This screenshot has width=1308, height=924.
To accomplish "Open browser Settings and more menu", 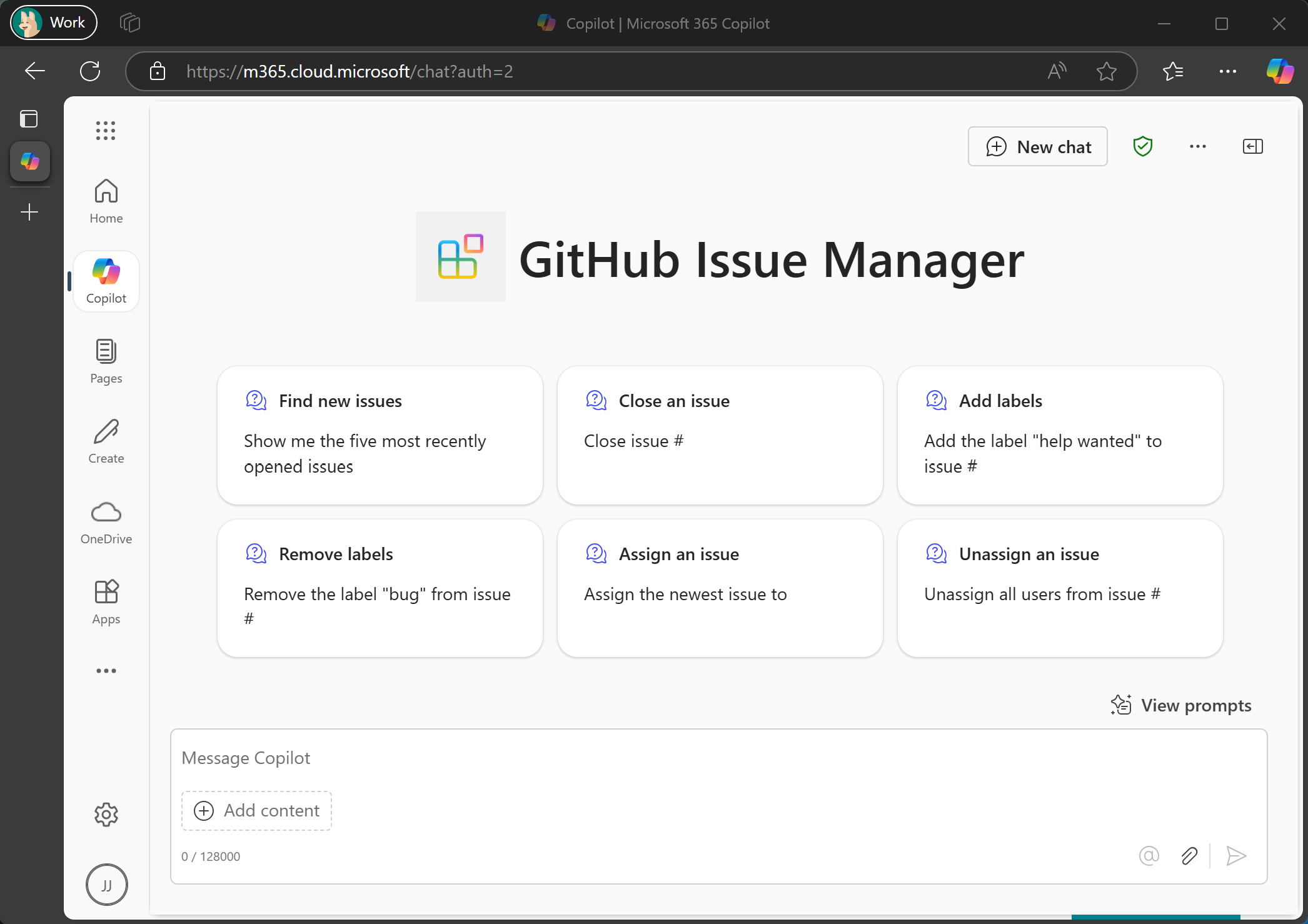I will (1228, 71).
